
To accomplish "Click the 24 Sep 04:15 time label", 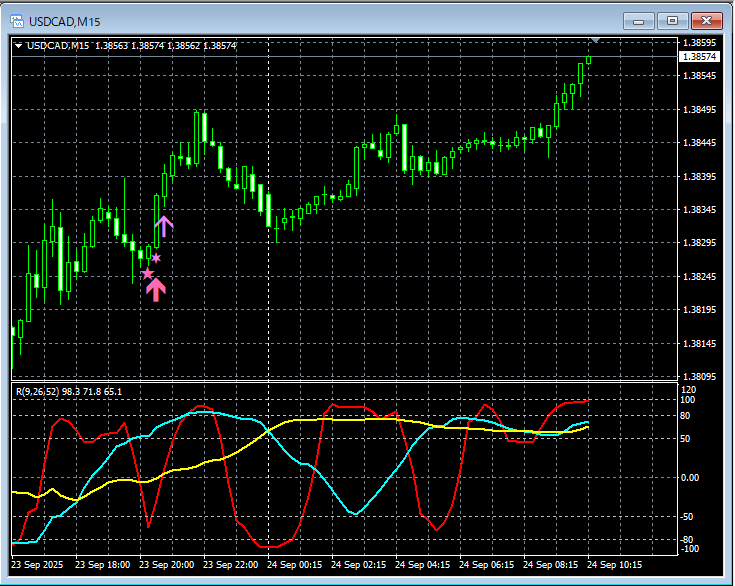I will 422,565.
